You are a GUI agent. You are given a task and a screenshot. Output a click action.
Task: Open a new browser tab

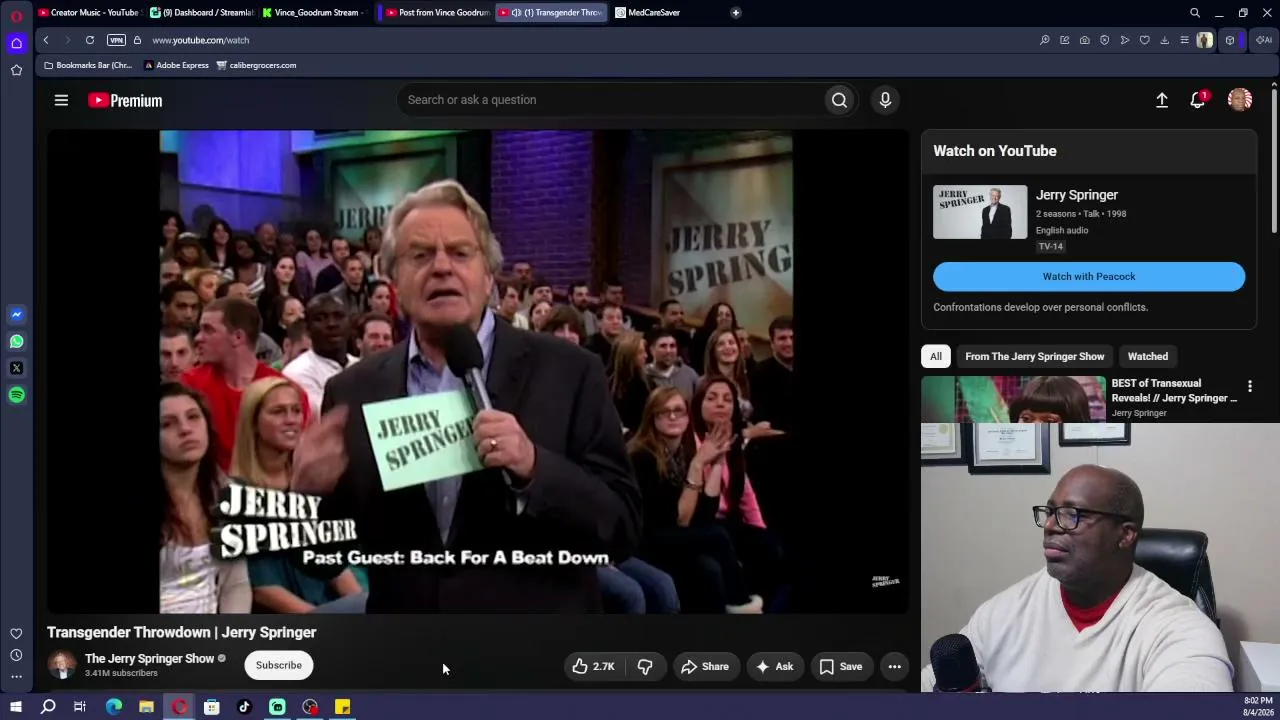(736, 12)
